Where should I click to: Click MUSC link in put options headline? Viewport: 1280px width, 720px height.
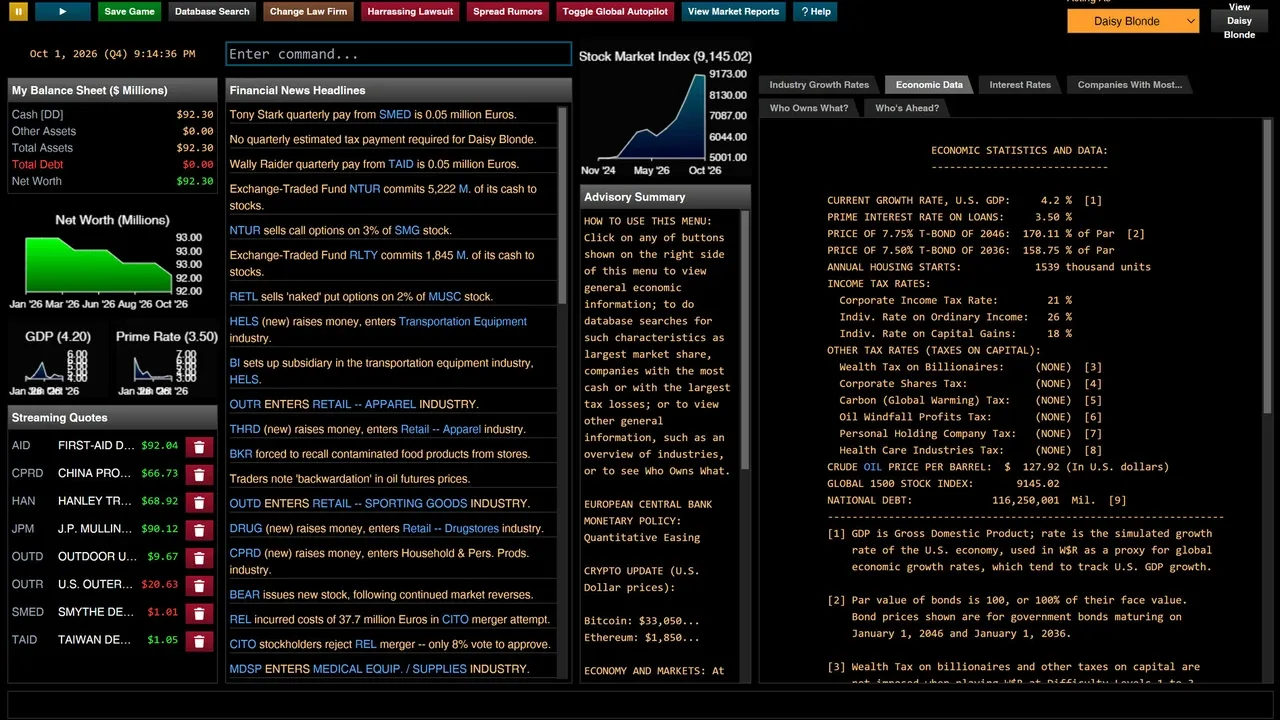tap(445, 296)
